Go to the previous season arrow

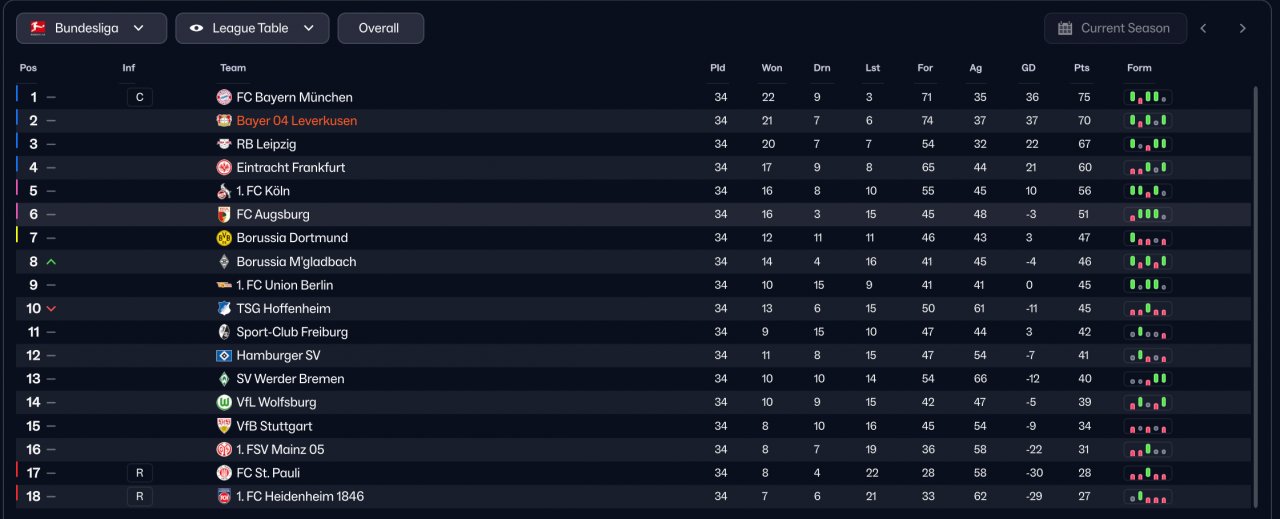point(1203,28)
